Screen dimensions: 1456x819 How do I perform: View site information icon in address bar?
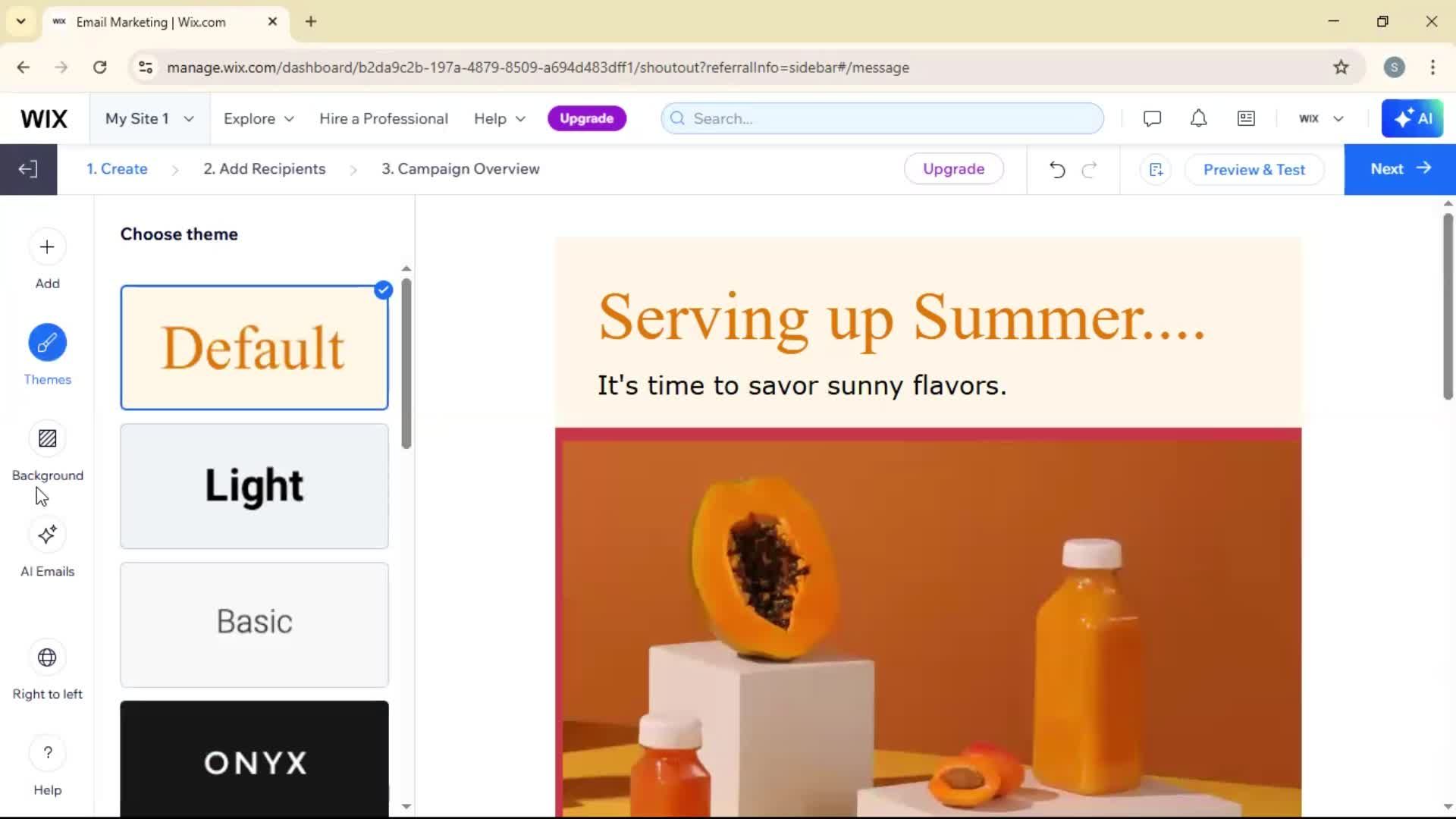coord(146,67)
